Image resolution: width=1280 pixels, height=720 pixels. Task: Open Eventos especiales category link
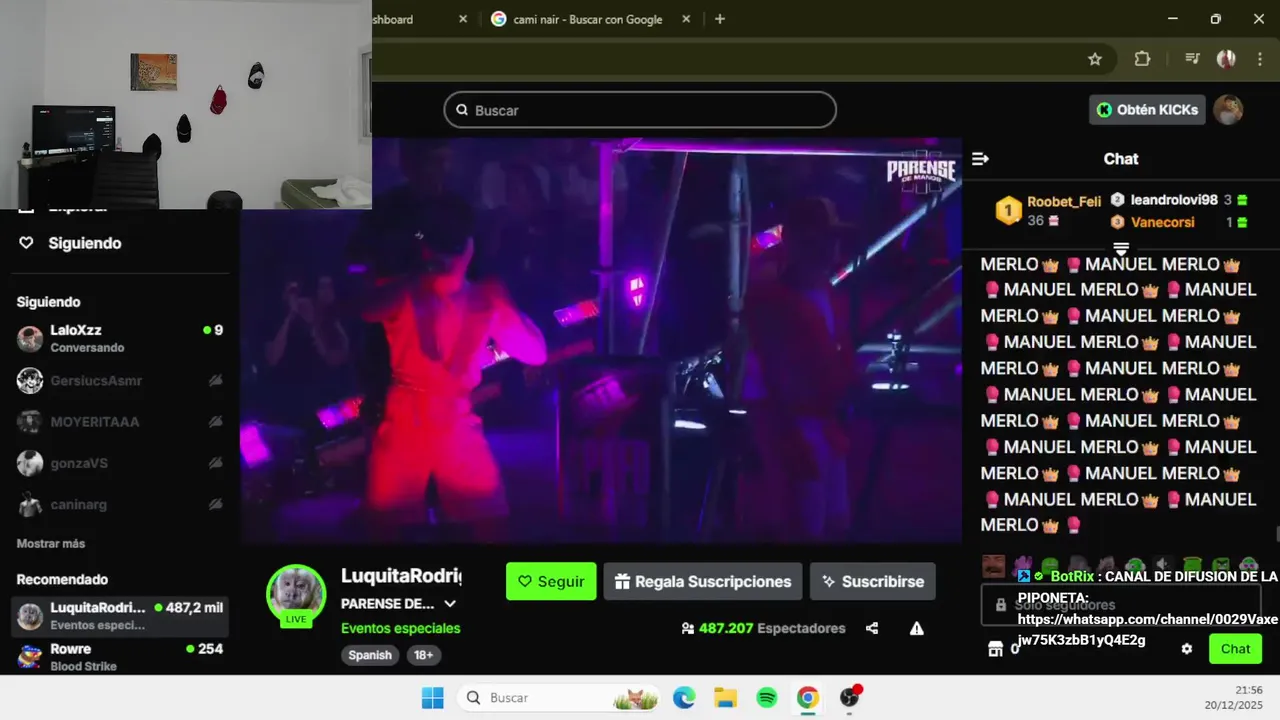pyautogui.click(x=400, y=628)
